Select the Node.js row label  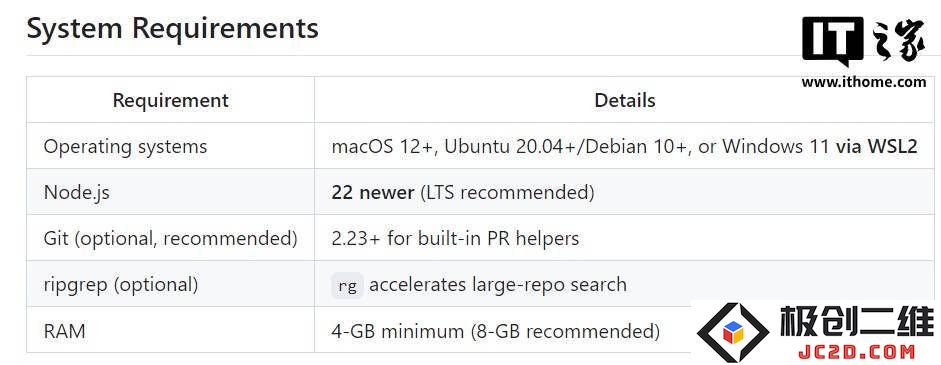(77, 193)
